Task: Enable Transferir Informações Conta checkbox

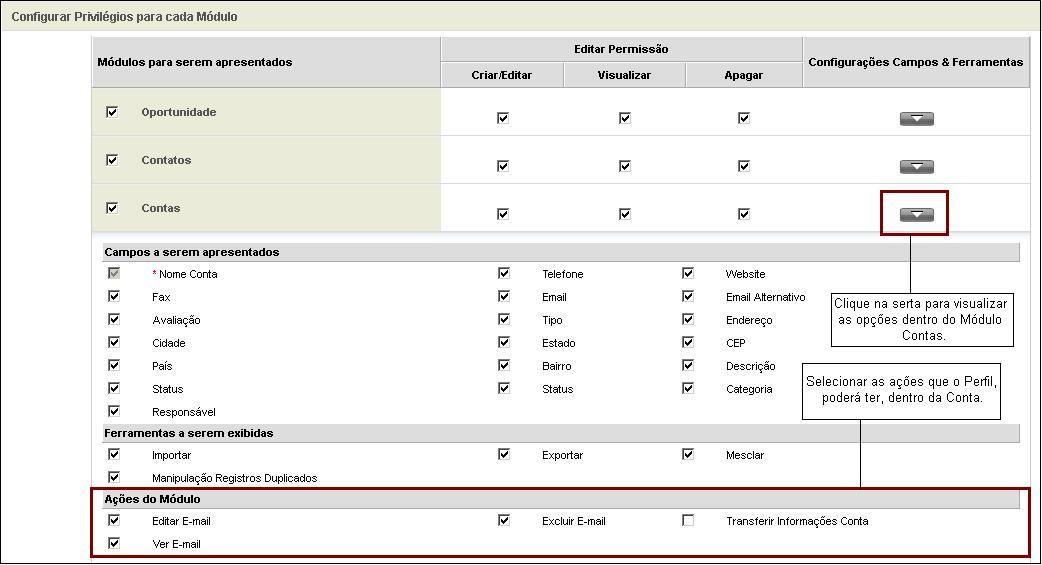Action: pyautogui.click(x=688, y=521)
